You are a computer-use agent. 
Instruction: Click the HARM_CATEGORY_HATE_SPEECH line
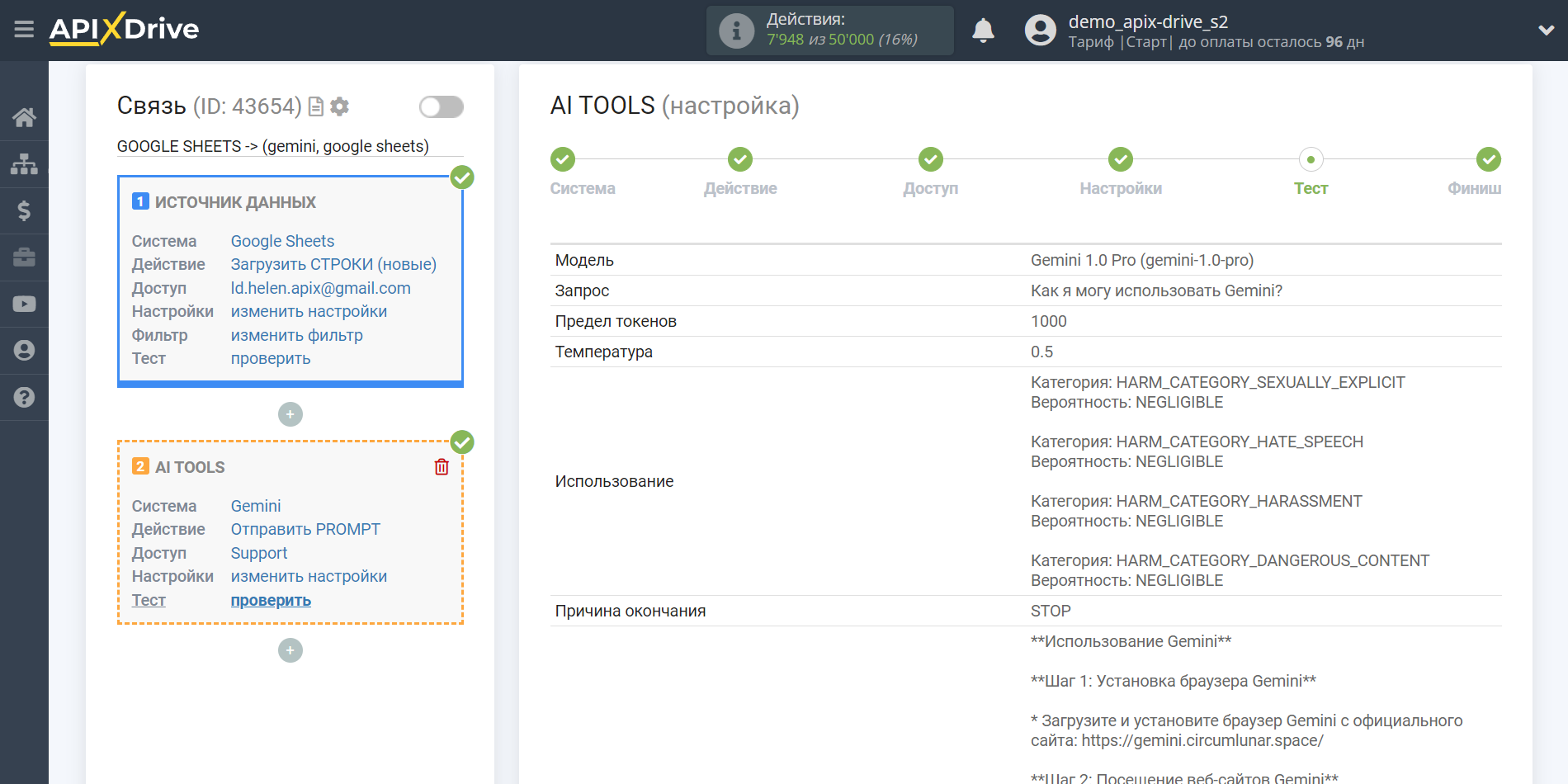[x=1197, y=442]
